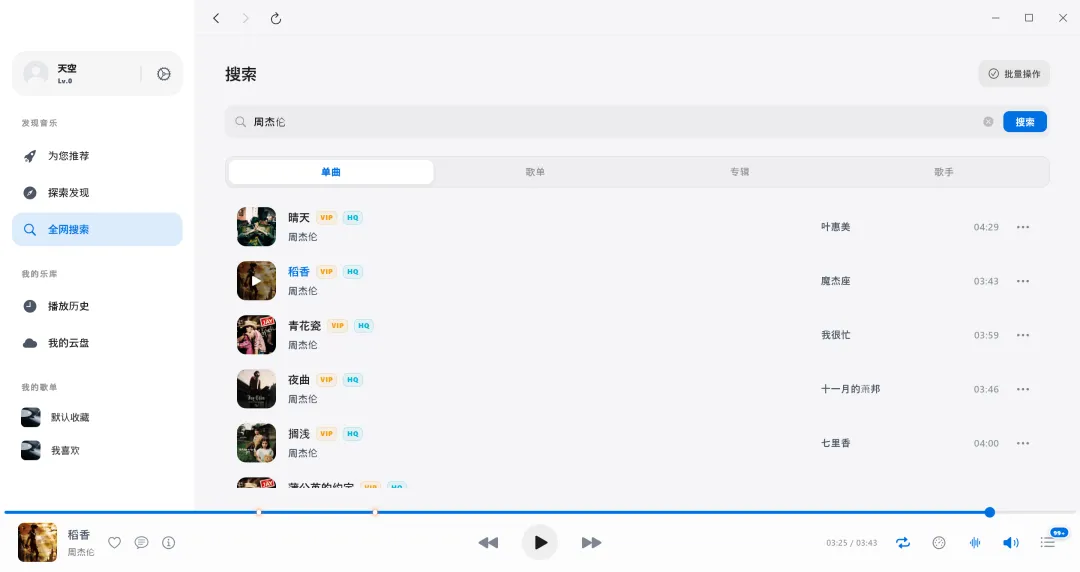This screenshot has height=572, width=1080.
Task: Mute using the volume speaker icon
Action: [x=1010, y=543]
